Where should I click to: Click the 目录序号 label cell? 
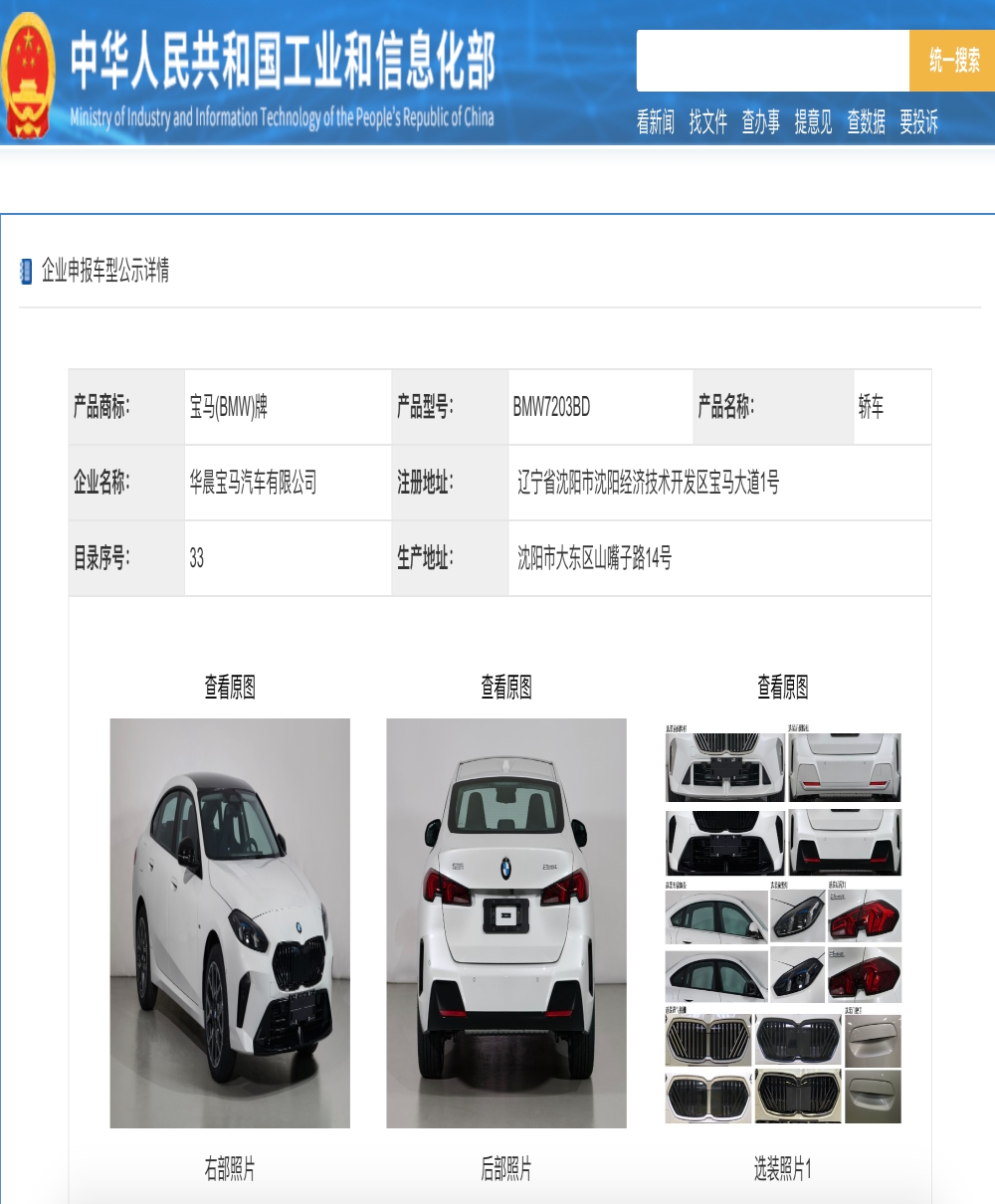tap(126, 558)
